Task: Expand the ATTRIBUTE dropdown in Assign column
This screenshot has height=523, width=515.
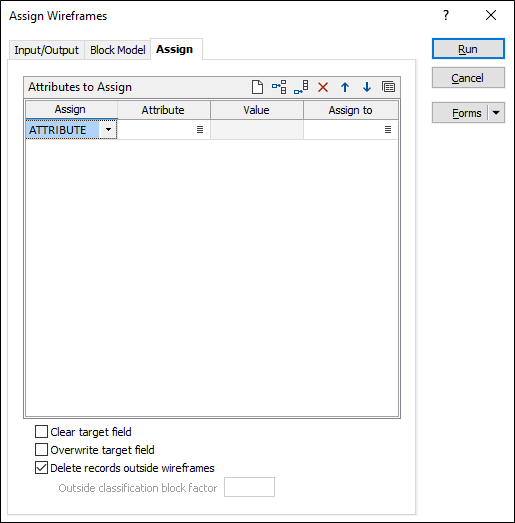Action: pos(108,129)
